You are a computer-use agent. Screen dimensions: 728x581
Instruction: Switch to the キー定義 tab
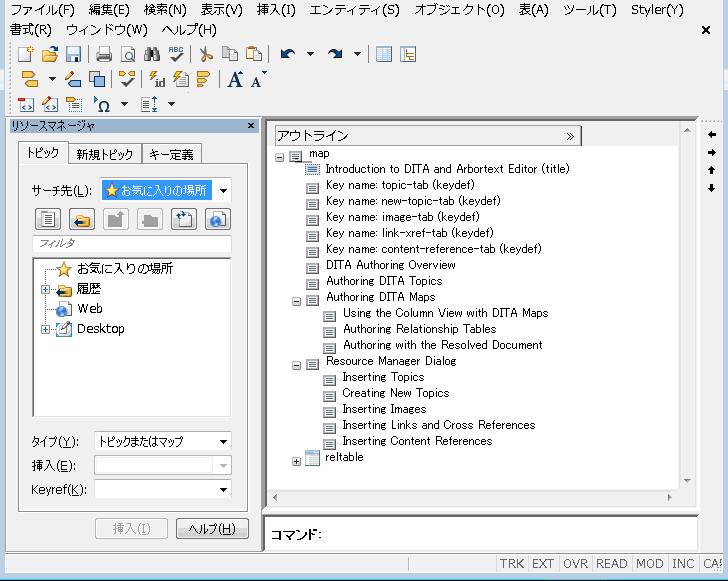(x=171, y=154)
